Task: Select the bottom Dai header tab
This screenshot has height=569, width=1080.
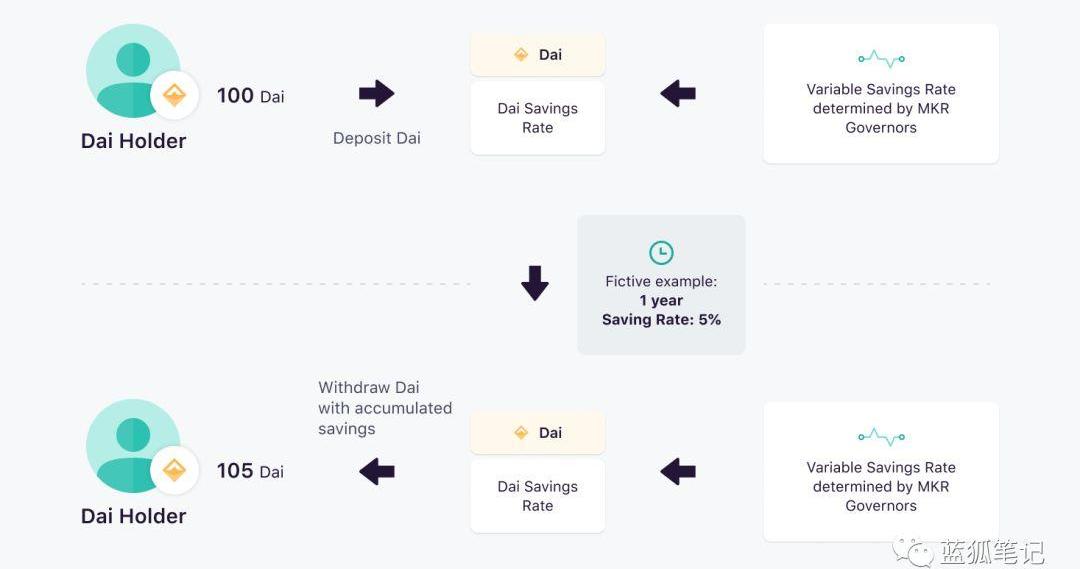Action: (x=538, y=433)
